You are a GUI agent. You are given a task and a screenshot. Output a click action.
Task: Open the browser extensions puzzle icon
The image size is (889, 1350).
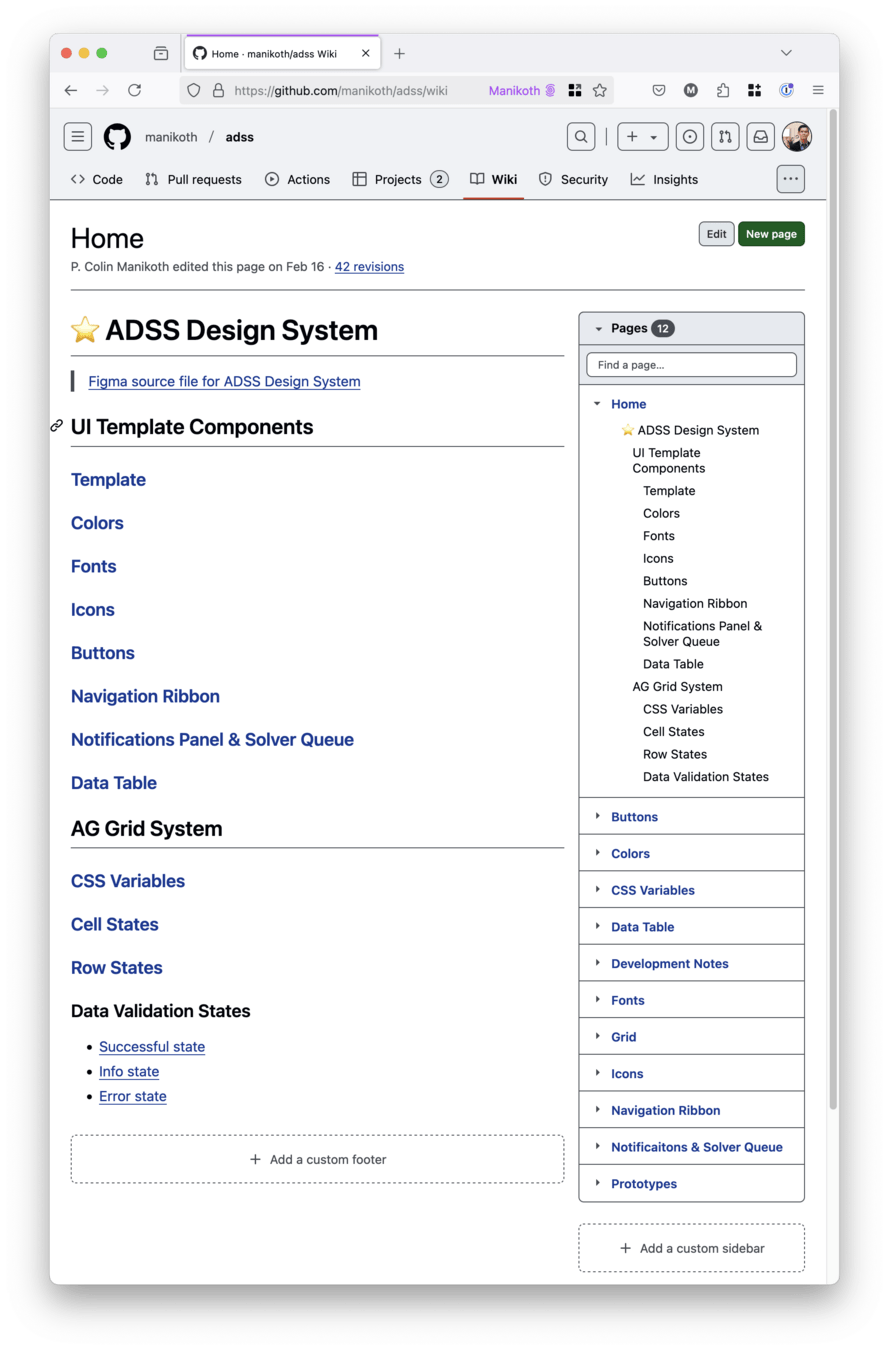[x=723, y=90]
